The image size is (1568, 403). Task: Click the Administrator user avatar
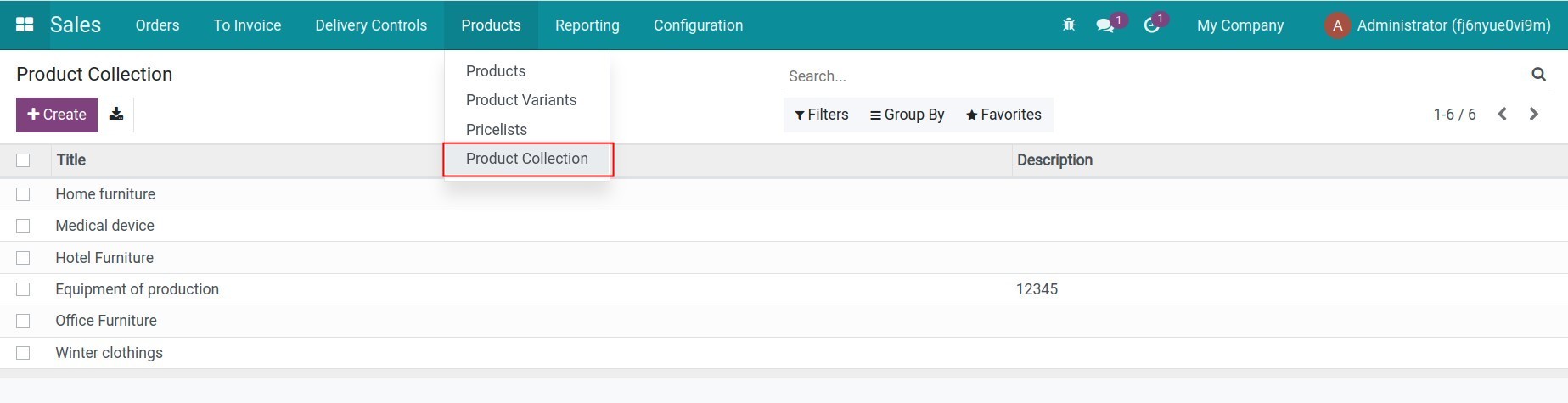1337,25
